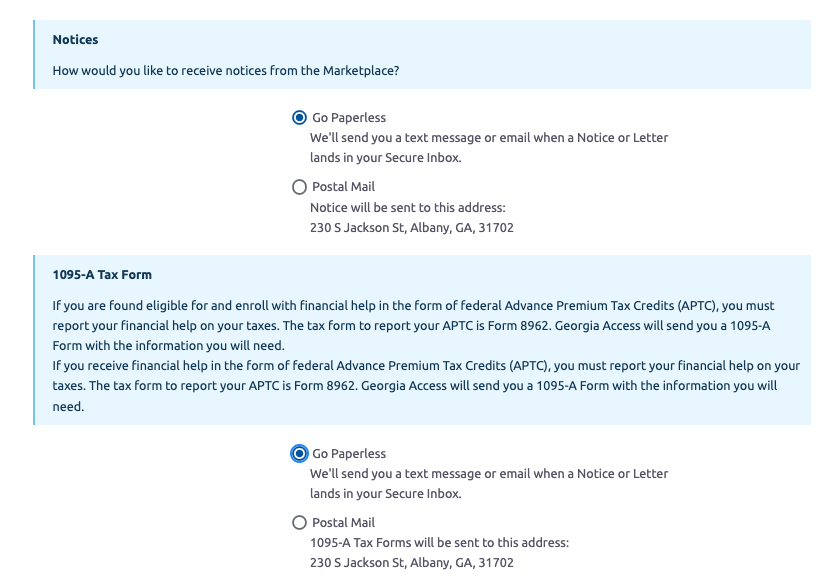Image resolution: width=830 pixels, height=581 pixels.
Task: Click the question about receiving Marketplace notices
Action: 225,70
